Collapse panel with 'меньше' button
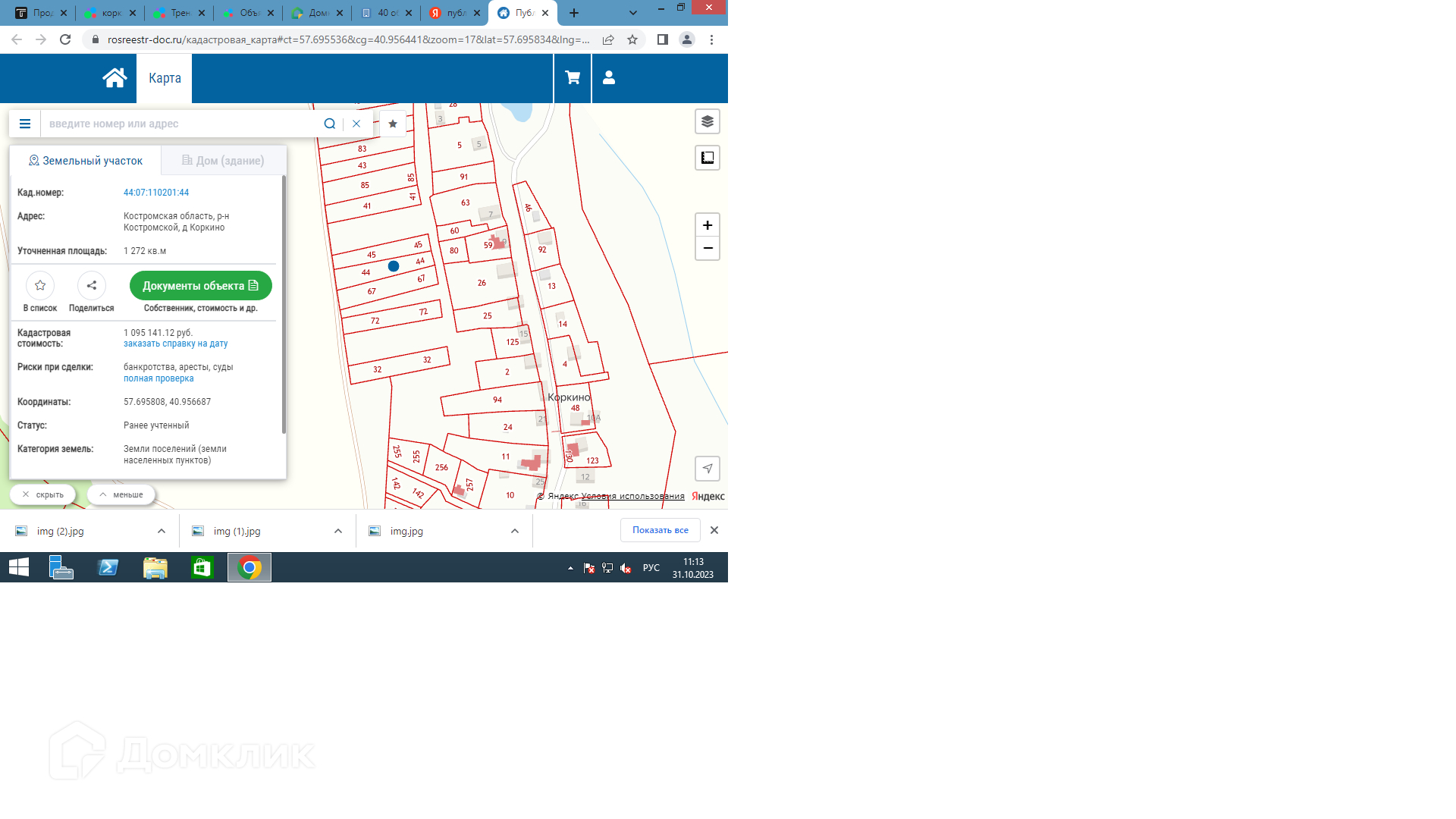1456x819 pixels. (121, 494)
